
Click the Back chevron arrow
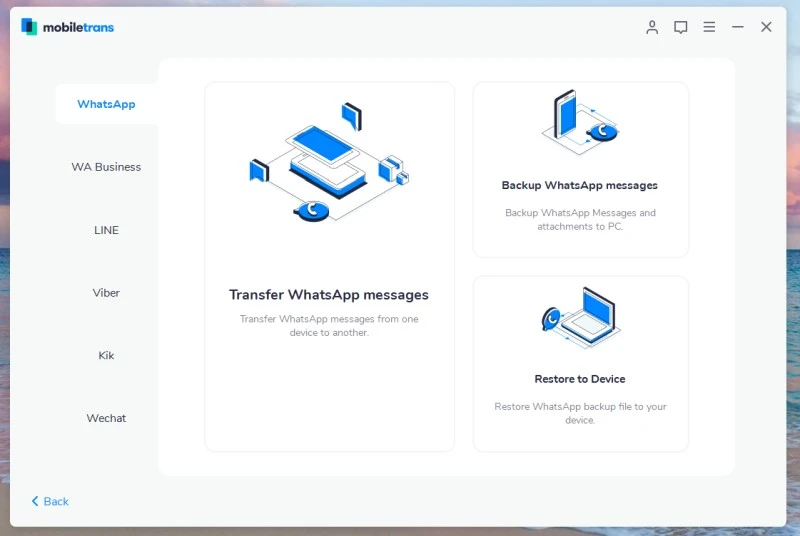click(35, 501)
